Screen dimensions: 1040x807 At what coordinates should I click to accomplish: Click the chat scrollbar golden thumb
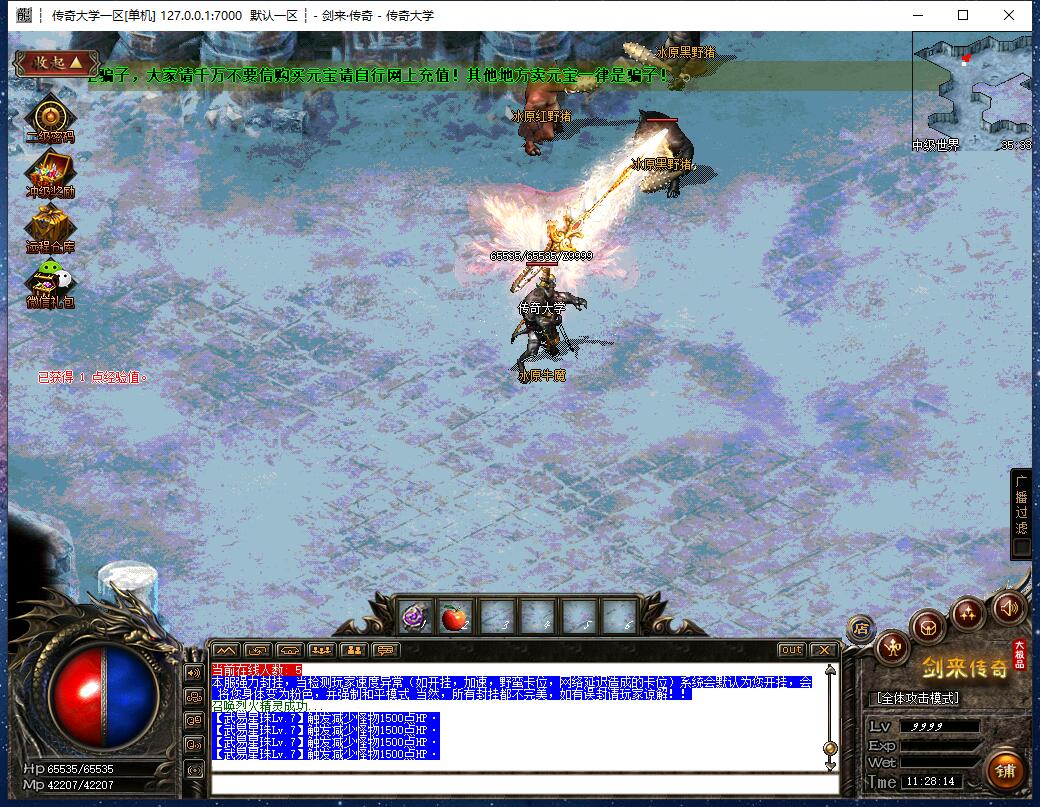coord(830,749)
